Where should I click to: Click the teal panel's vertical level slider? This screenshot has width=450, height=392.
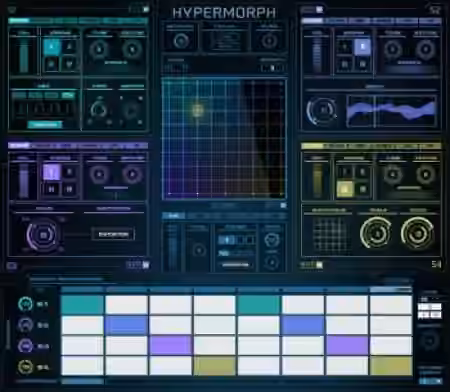[x=23, y=55]
